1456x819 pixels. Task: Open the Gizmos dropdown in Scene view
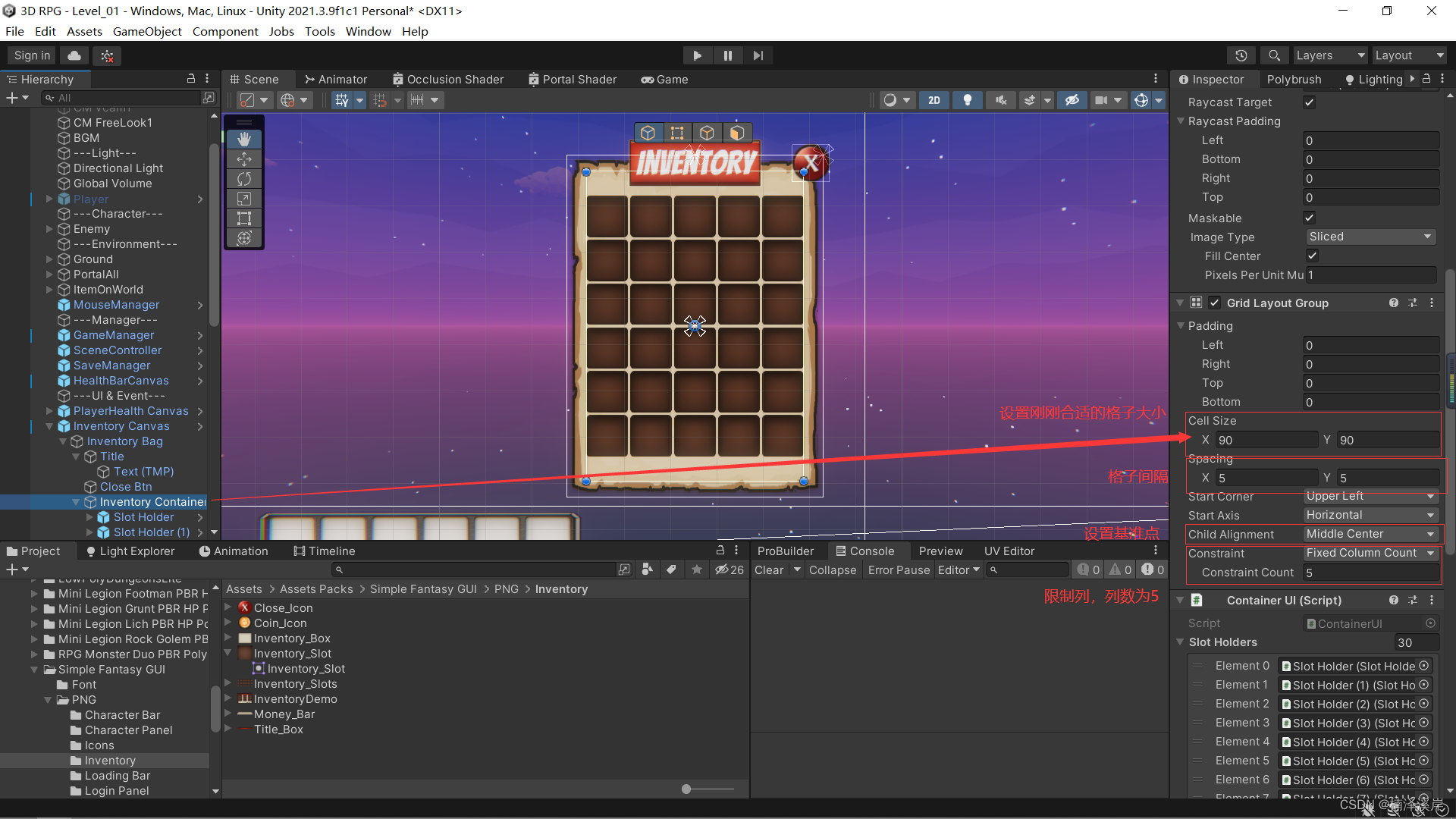coord(1159,100)
